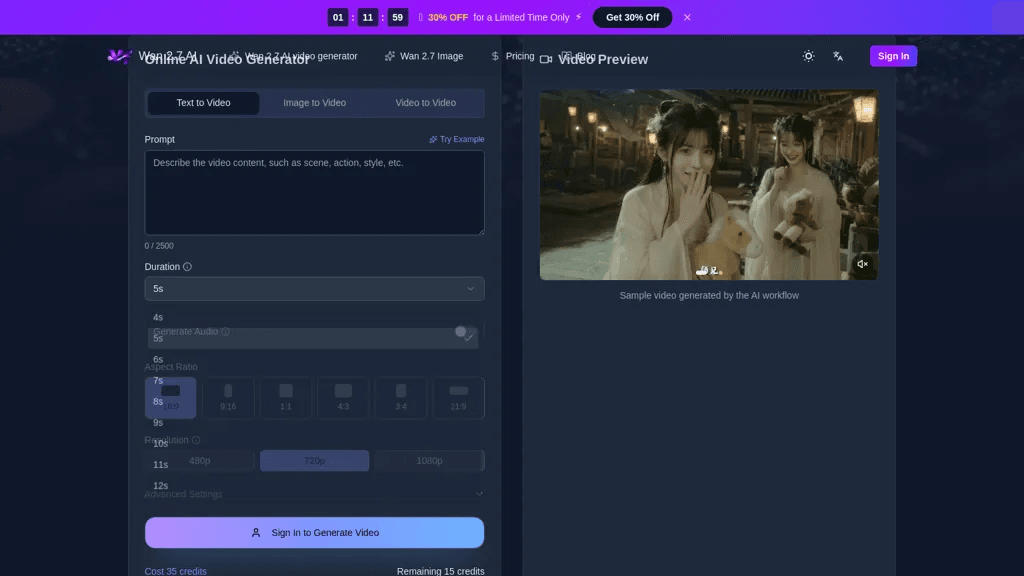The image size is (1024, 576).
Task: Click into the Prompt text area
Action: [x=314, y=193]
